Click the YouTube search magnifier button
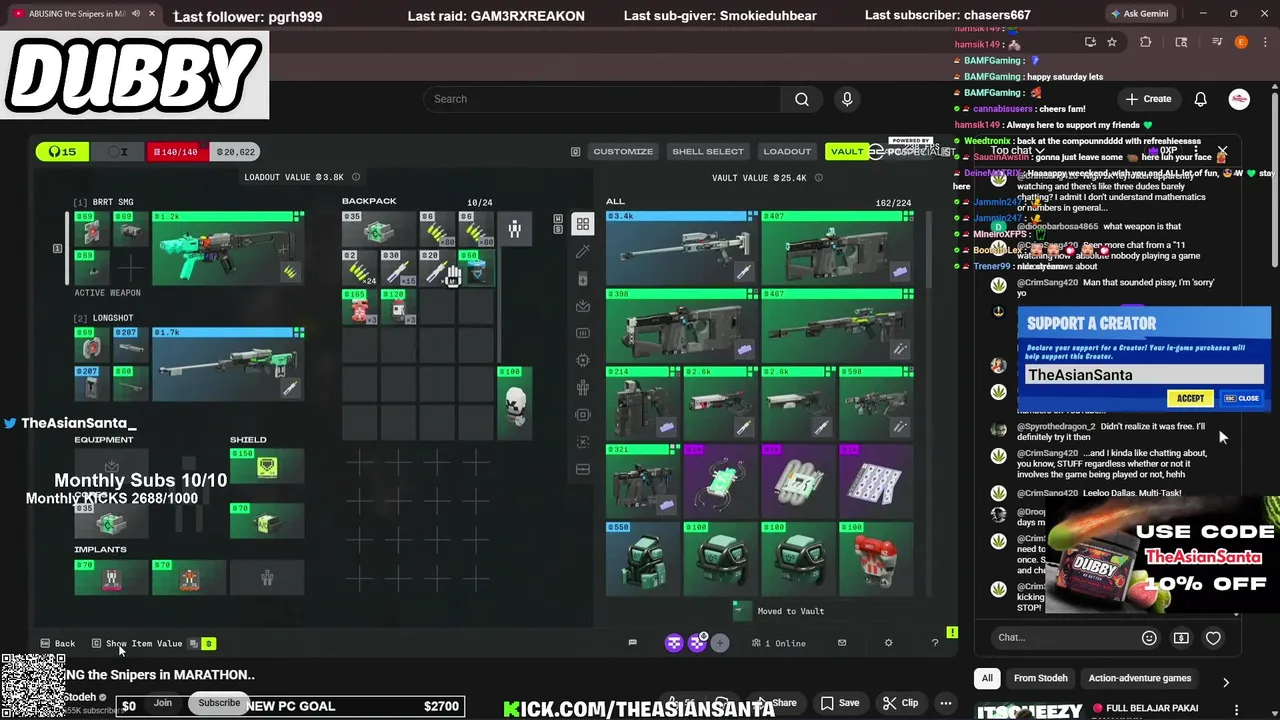 click(801, 99)
